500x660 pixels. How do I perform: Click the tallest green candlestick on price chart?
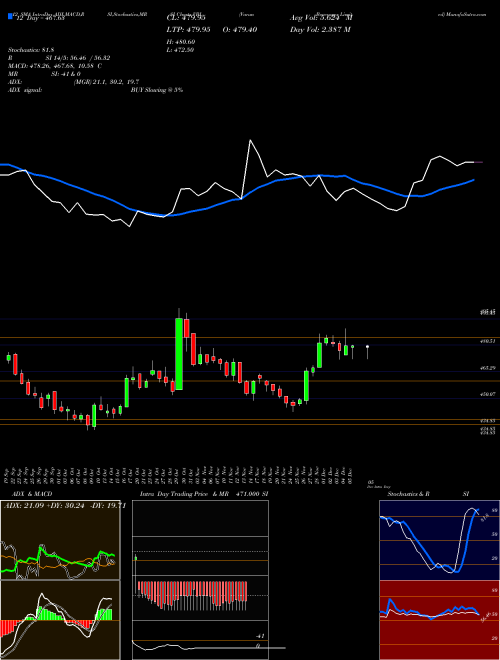point(179,354)
